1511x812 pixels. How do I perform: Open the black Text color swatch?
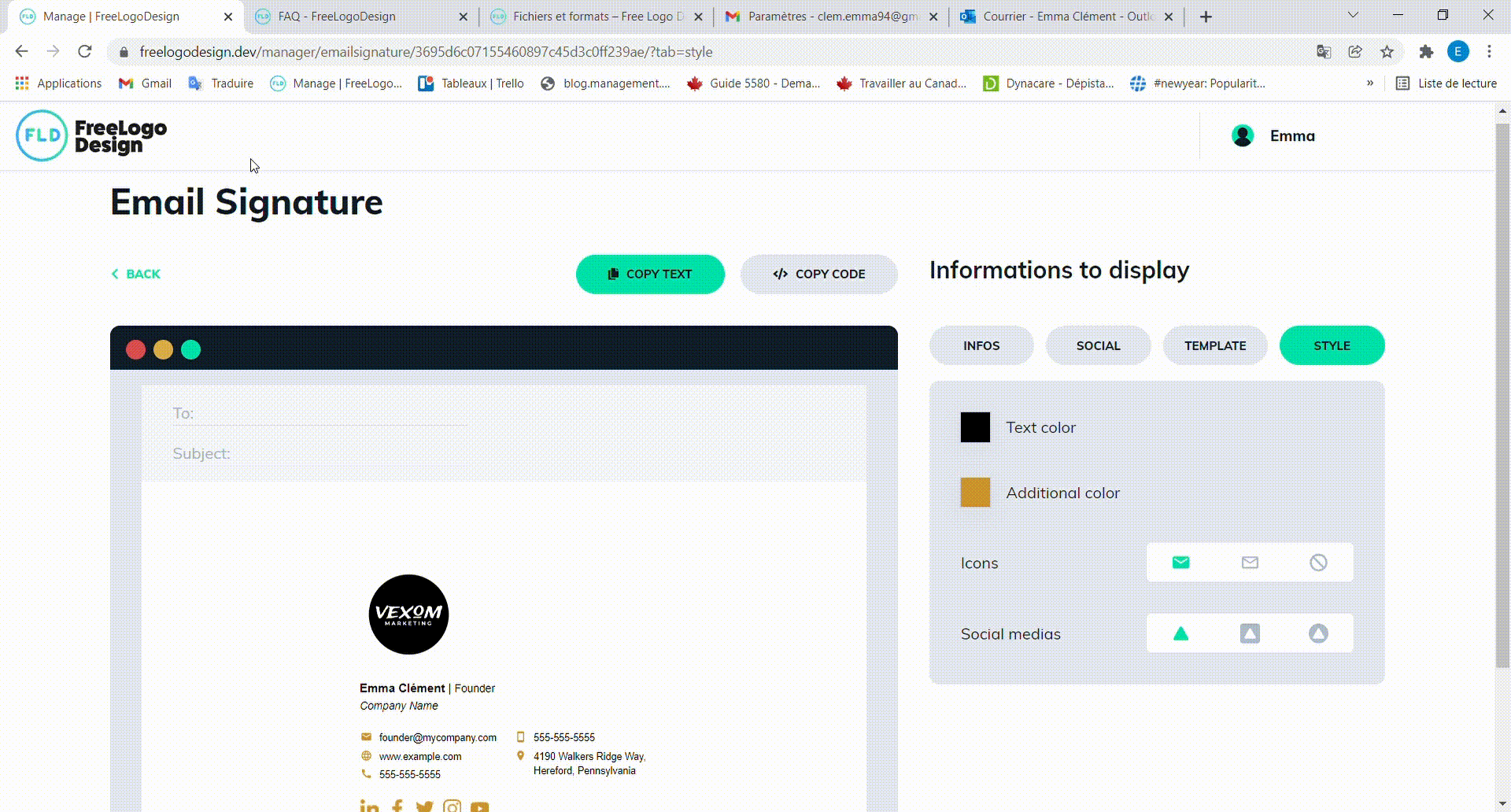(x=975, y=427)
